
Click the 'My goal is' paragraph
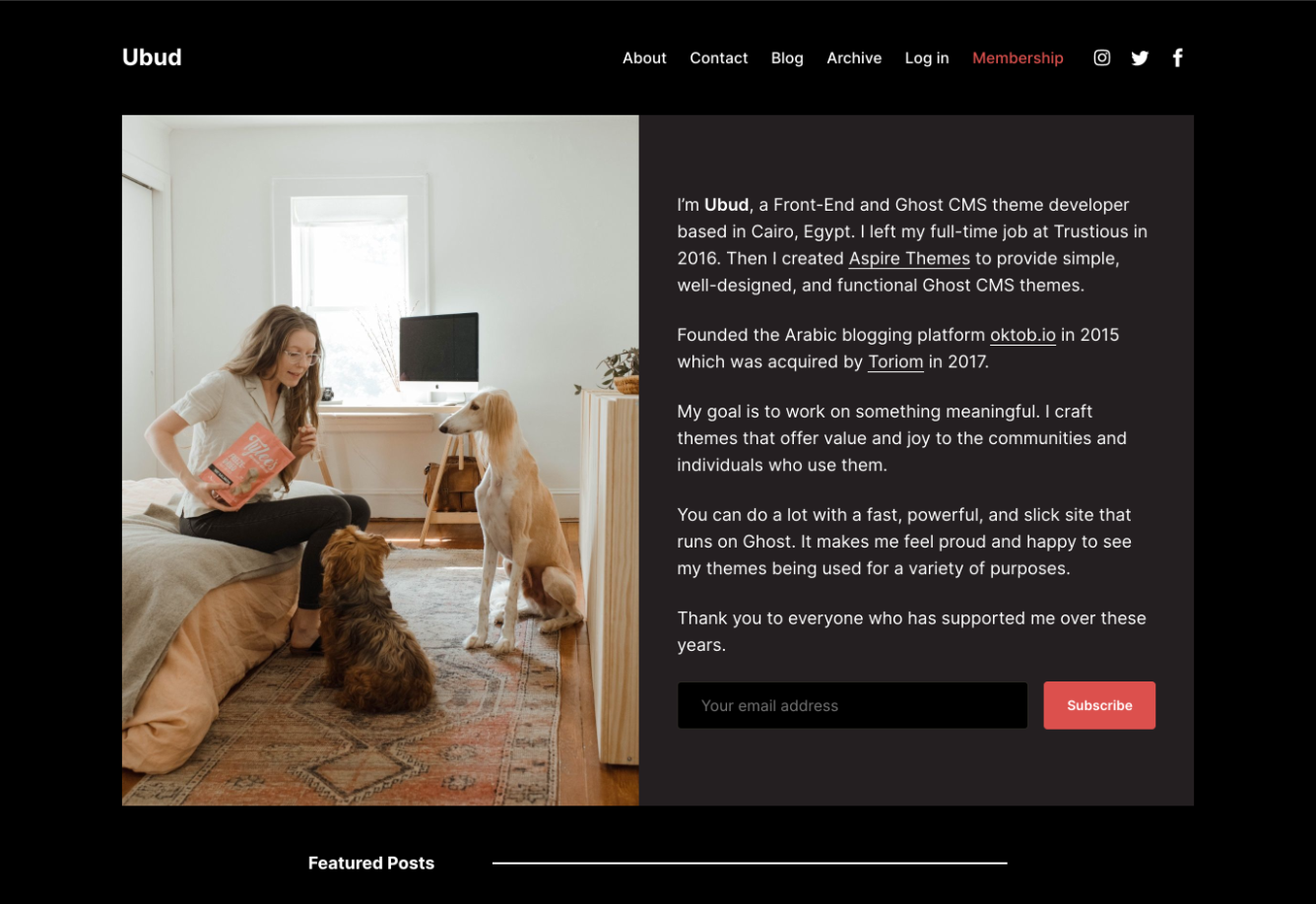click(x=901, y=438)
